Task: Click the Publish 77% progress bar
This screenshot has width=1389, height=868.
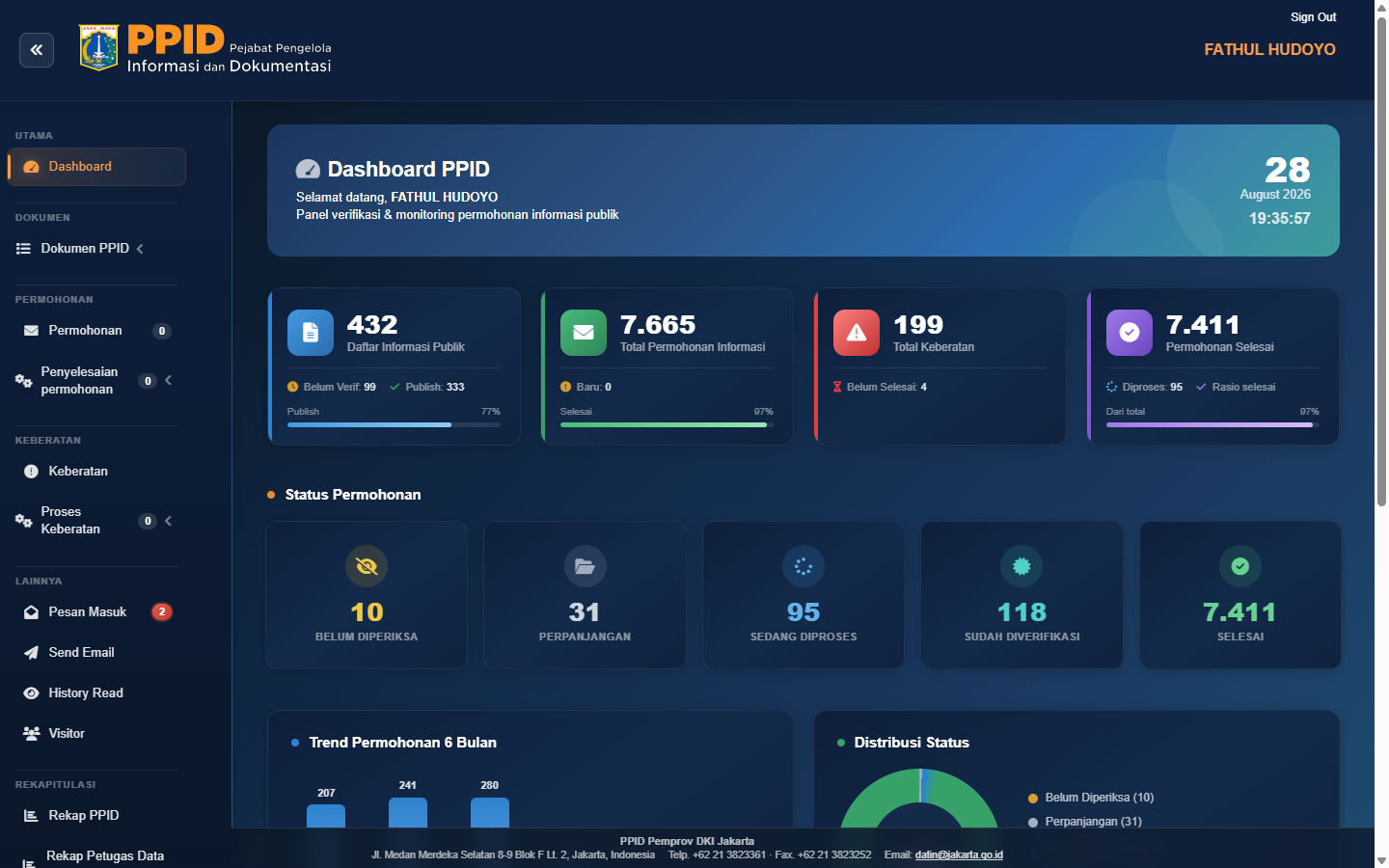Action: pyautogui.click(x=394, y=424)
